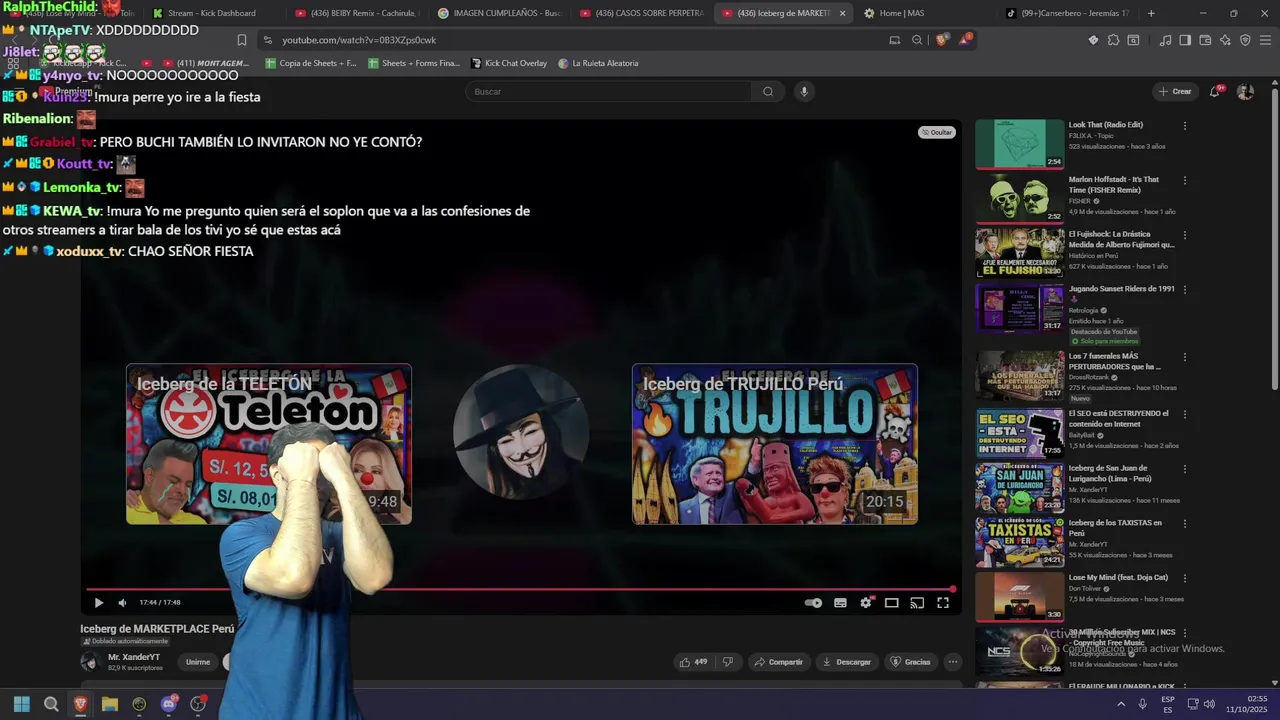Screen dimensions: 1280x720
Task: Toggle the autoplay switch in player
Action: tap(814, 603)
